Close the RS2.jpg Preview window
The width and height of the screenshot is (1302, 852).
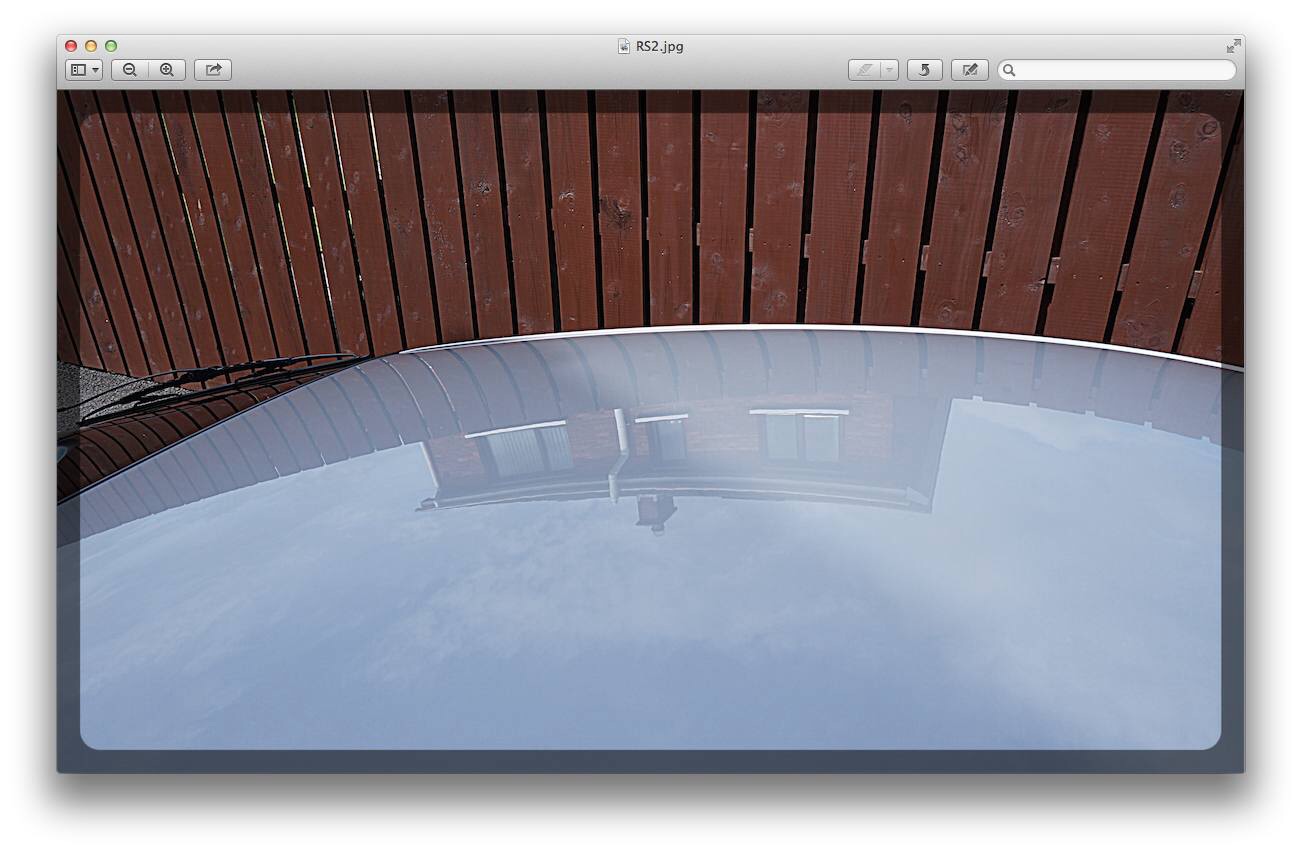(72, 46)
